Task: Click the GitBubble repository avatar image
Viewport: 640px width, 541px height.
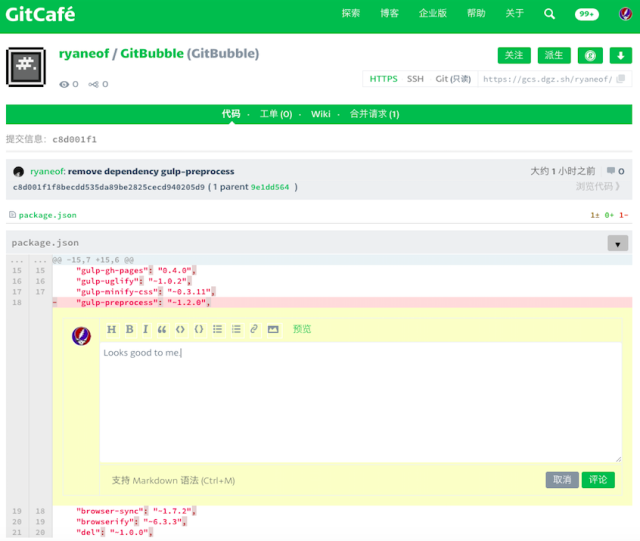Action: click(26, 67)
